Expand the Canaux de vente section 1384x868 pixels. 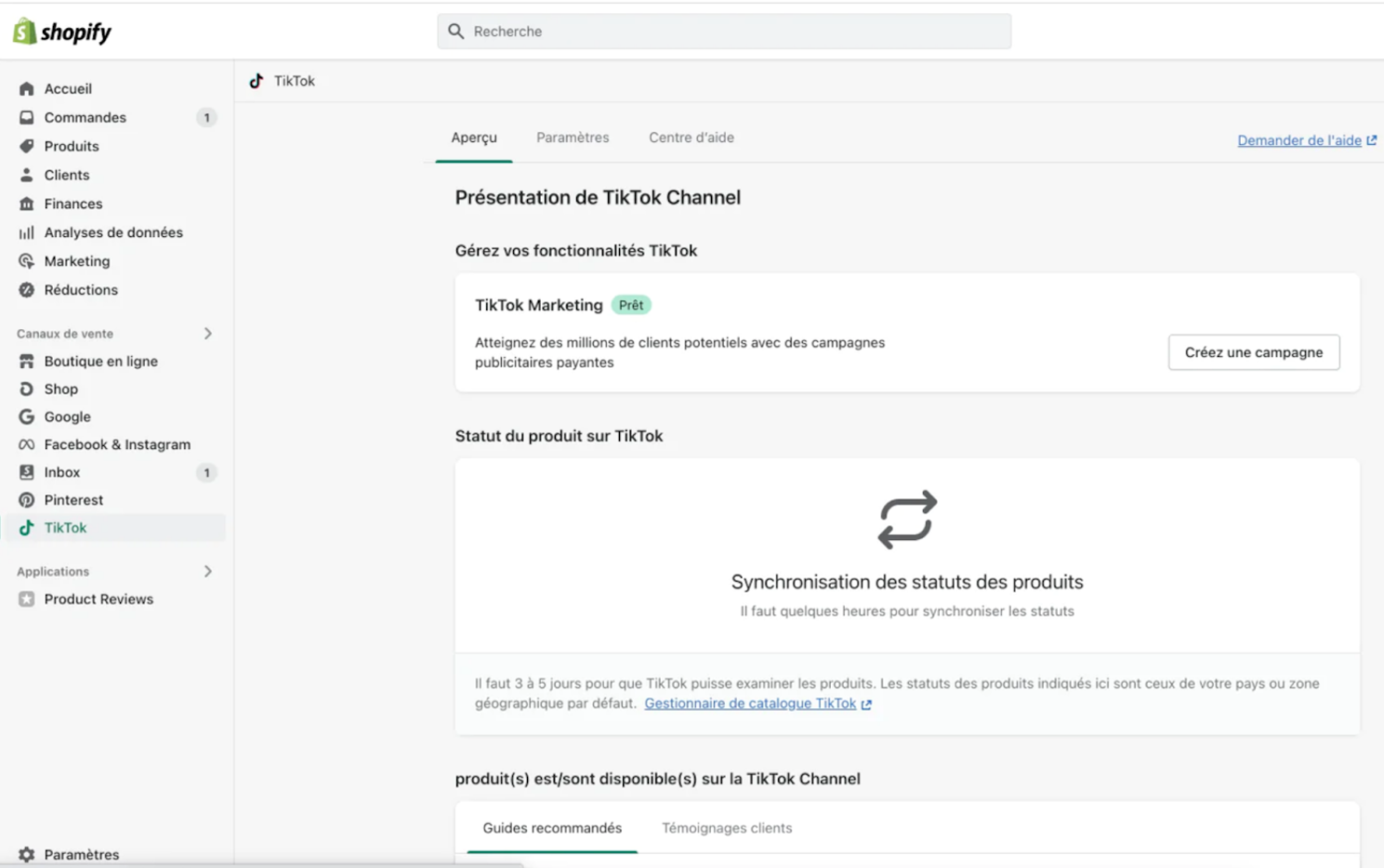point(208,334)
